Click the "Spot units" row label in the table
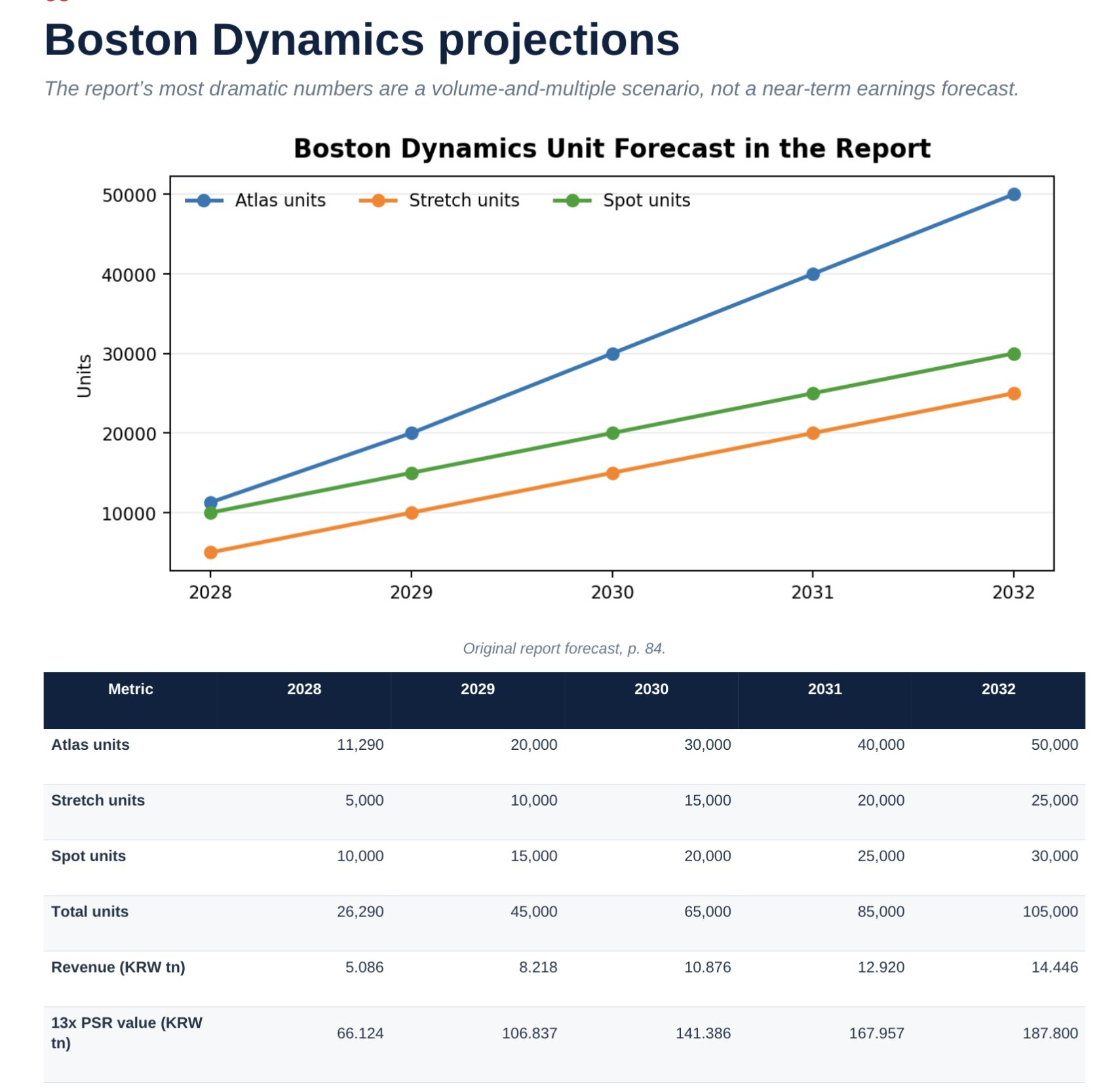This screenshot has height=1090, width=1120. [x=88, y=856]
